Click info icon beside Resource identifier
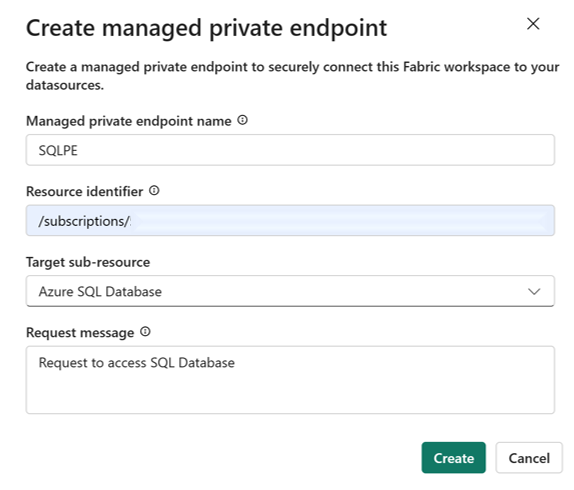The width and height of the screenshot is (574, 490). tap(154, 191)
